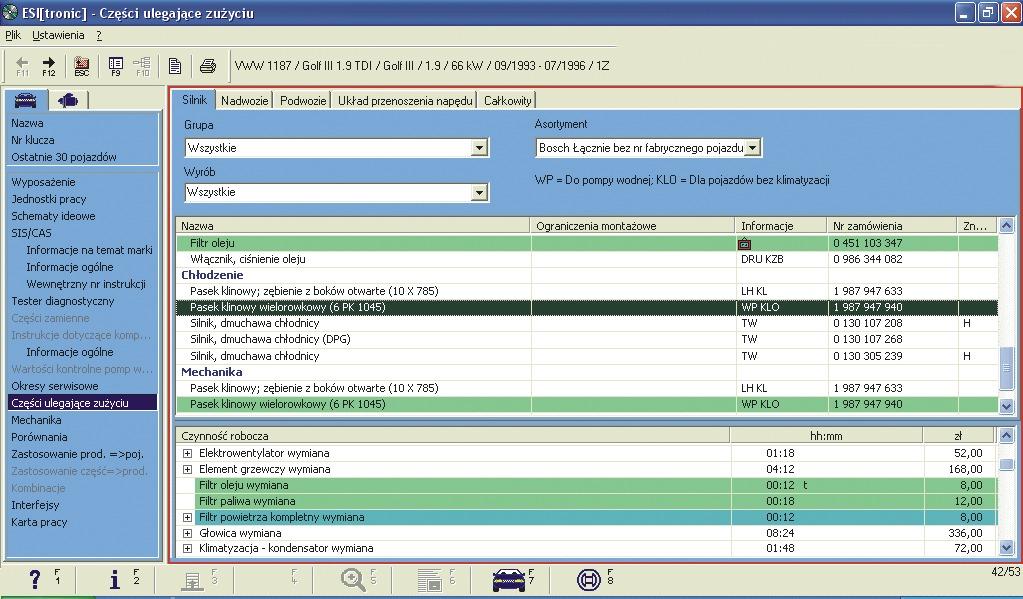Open help with F1 question mark icon
This screenshot has height=599, width=1023.
[35, 578]
